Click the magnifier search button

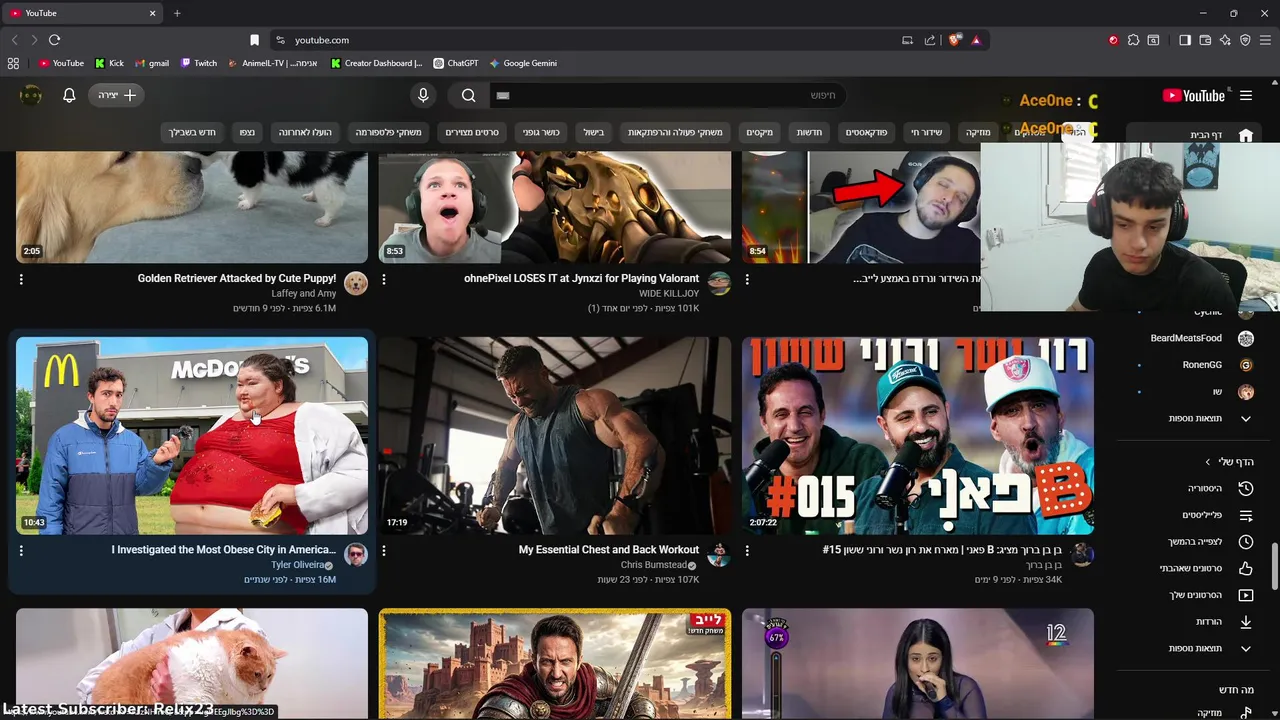[468, 95]
